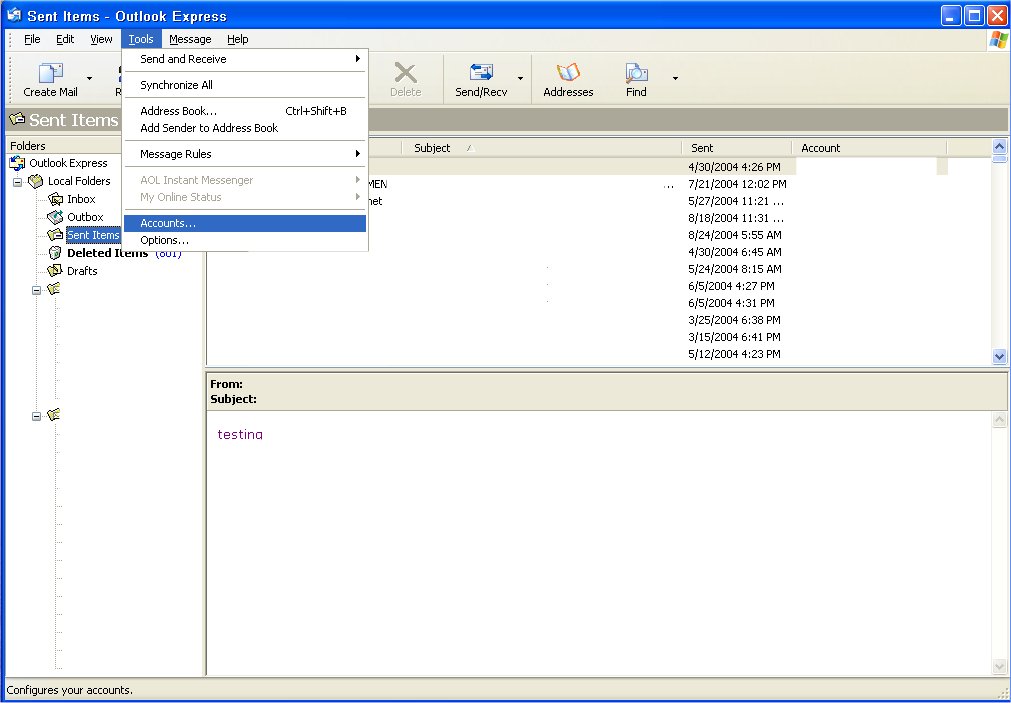Click the Deleted Items folder icon
Viewport: 1011px width, 703px height.
56,253
